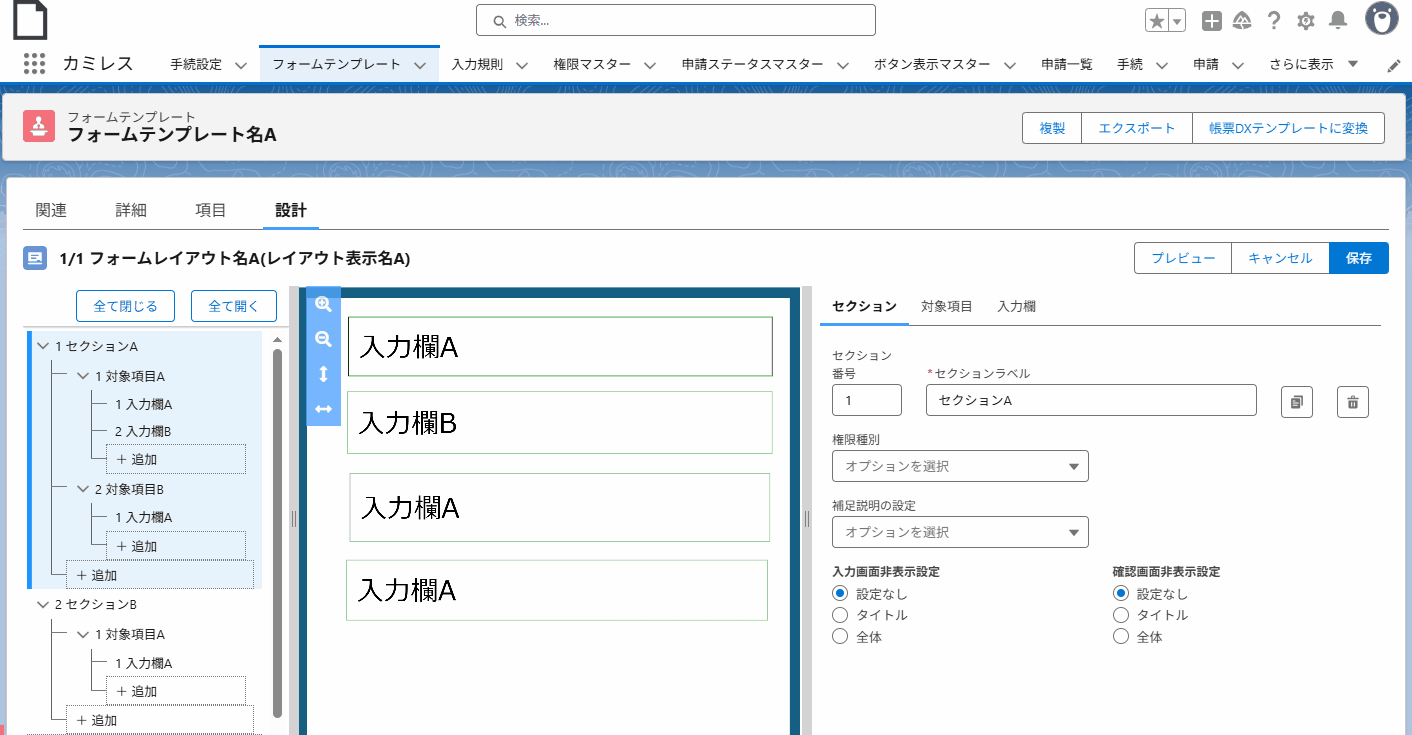Fit canvas to width horizontal arrows icon

[x=323, y=409]
